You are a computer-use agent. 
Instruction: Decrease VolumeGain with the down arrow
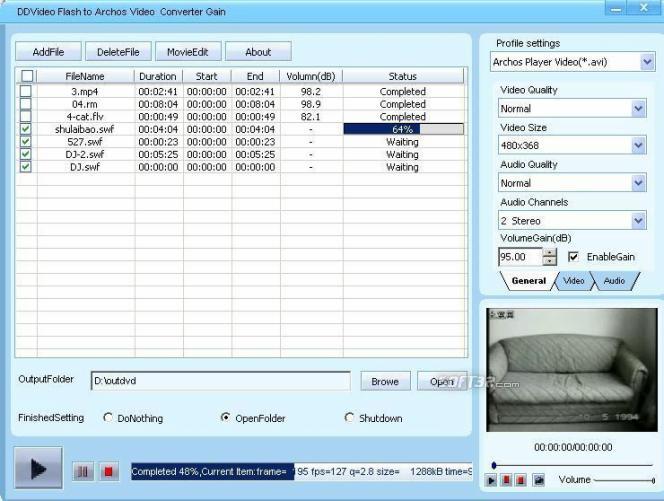point(550,261)
